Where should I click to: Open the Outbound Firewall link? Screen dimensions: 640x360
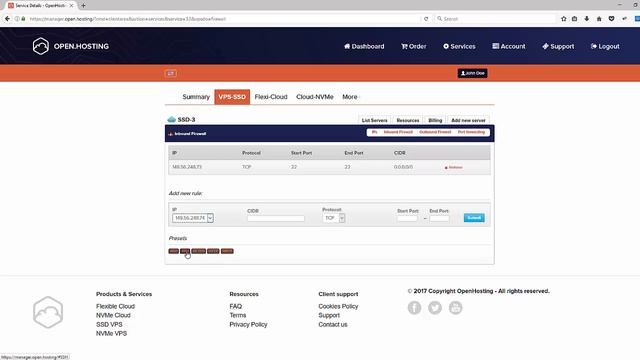(x=435, y=132)
